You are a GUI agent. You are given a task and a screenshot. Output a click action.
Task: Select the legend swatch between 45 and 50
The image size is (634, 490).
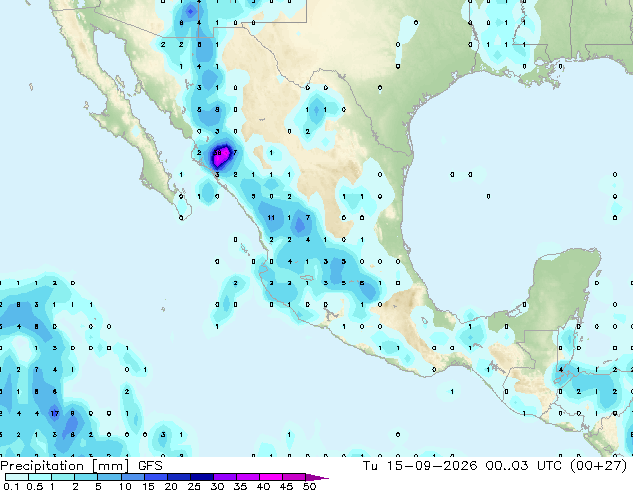tap(294, 477)
